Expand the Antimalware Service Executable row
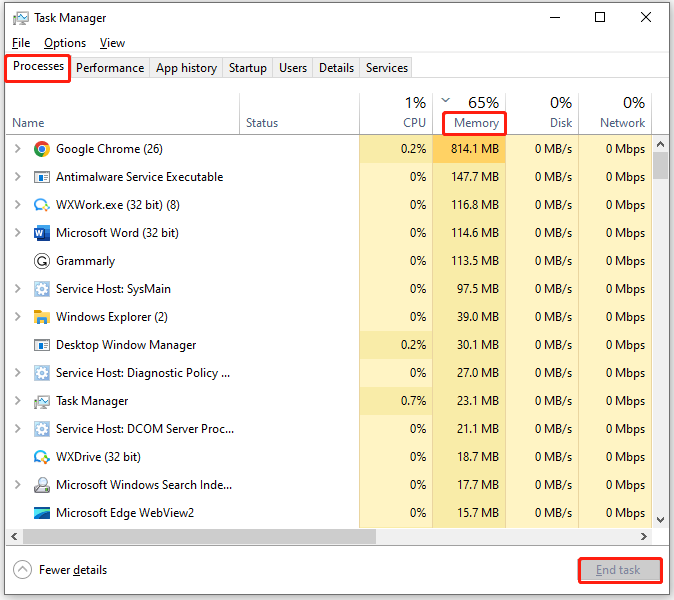 coord(18,177)
